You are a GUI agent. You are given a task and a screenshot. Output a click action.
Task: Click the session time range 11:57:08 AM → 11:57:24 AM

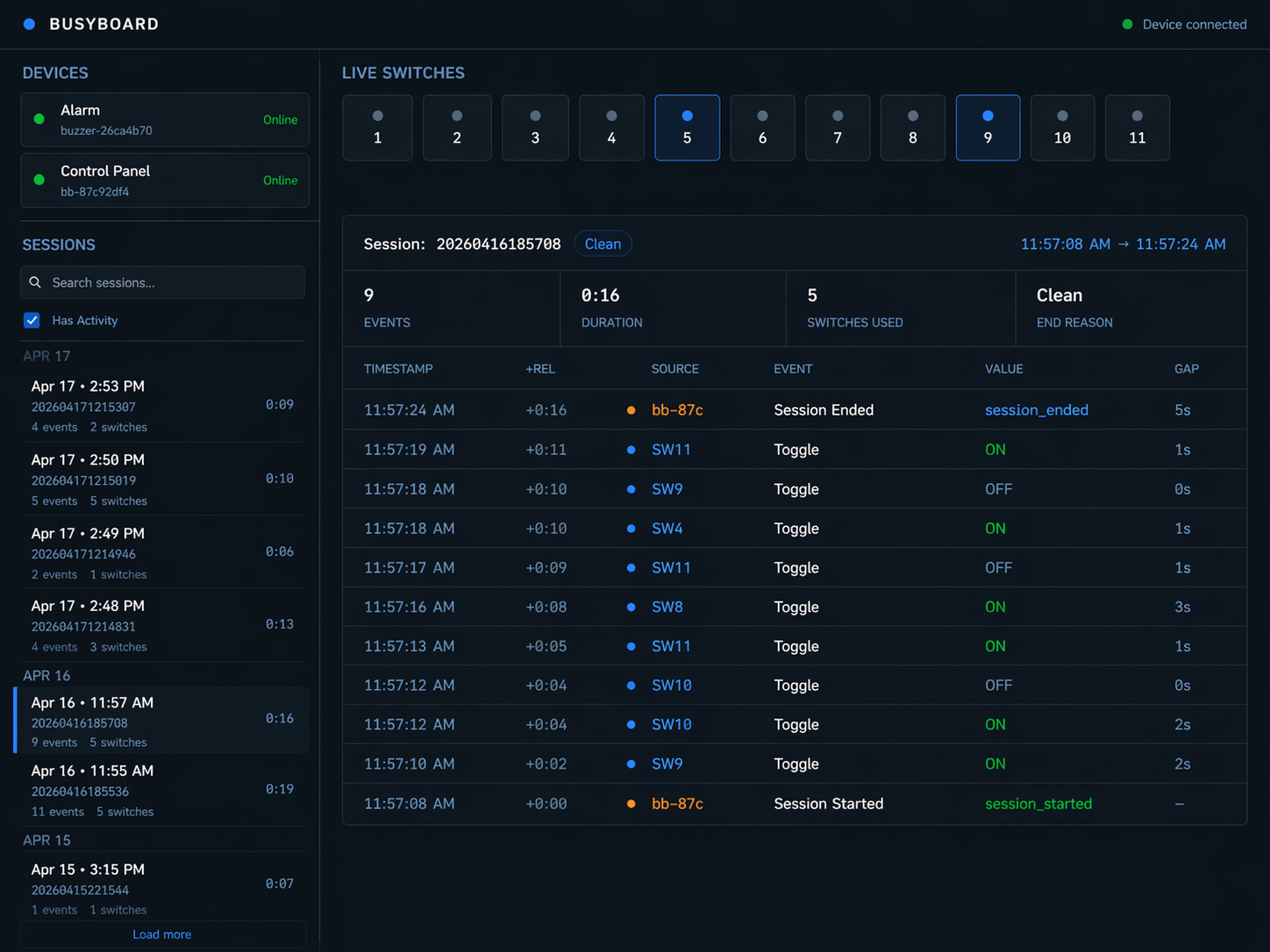pyautogui.click(x=1124, y=244)
